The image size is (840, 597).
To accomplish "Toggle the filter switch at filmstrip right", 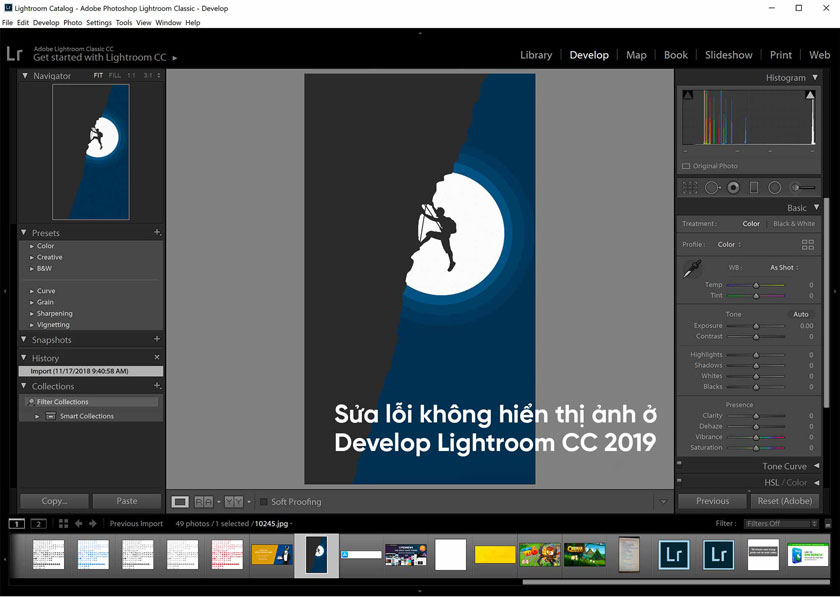I will coord(828,524).
